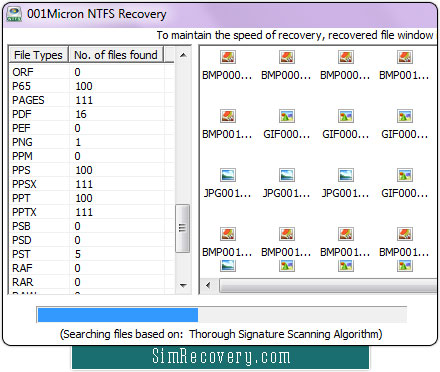This screenshot has width=440, height=372.
Task: Select the first GIF000 icon in second row
Action: [287, 116]
